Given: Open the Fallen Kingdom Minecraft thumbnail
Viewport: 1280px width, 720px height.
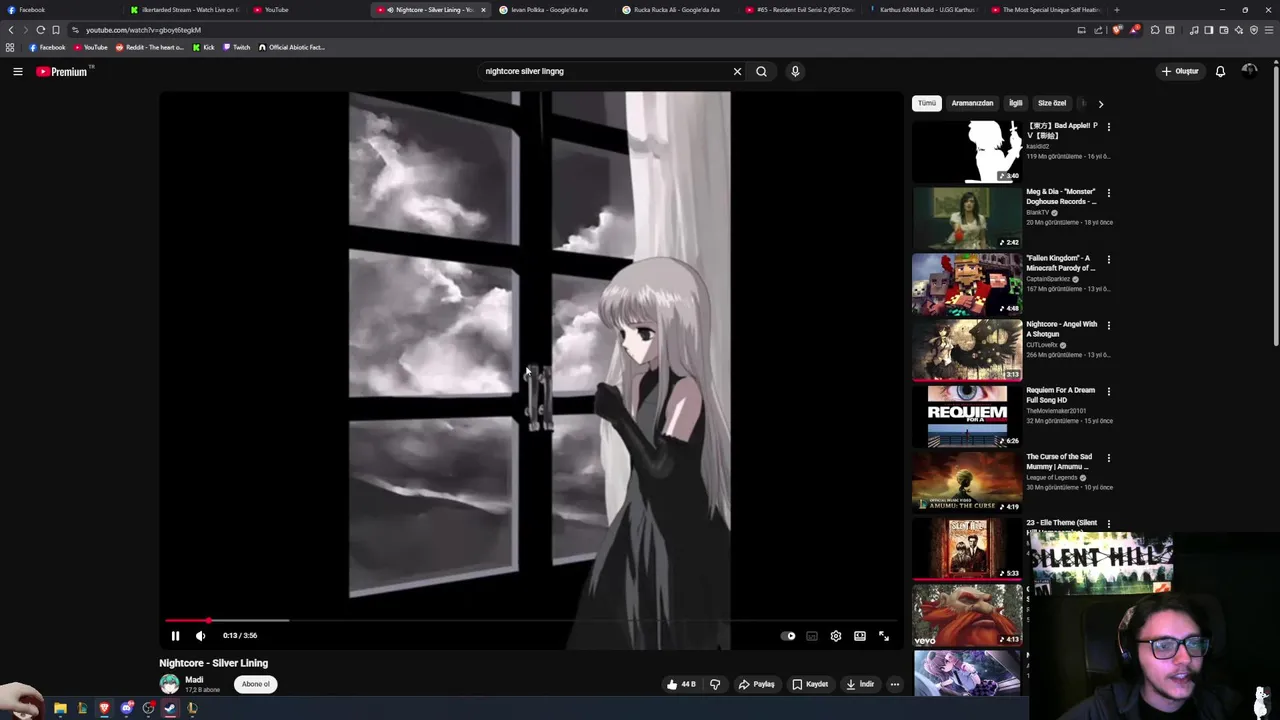Looking at the screenshot, I should 967,284.
